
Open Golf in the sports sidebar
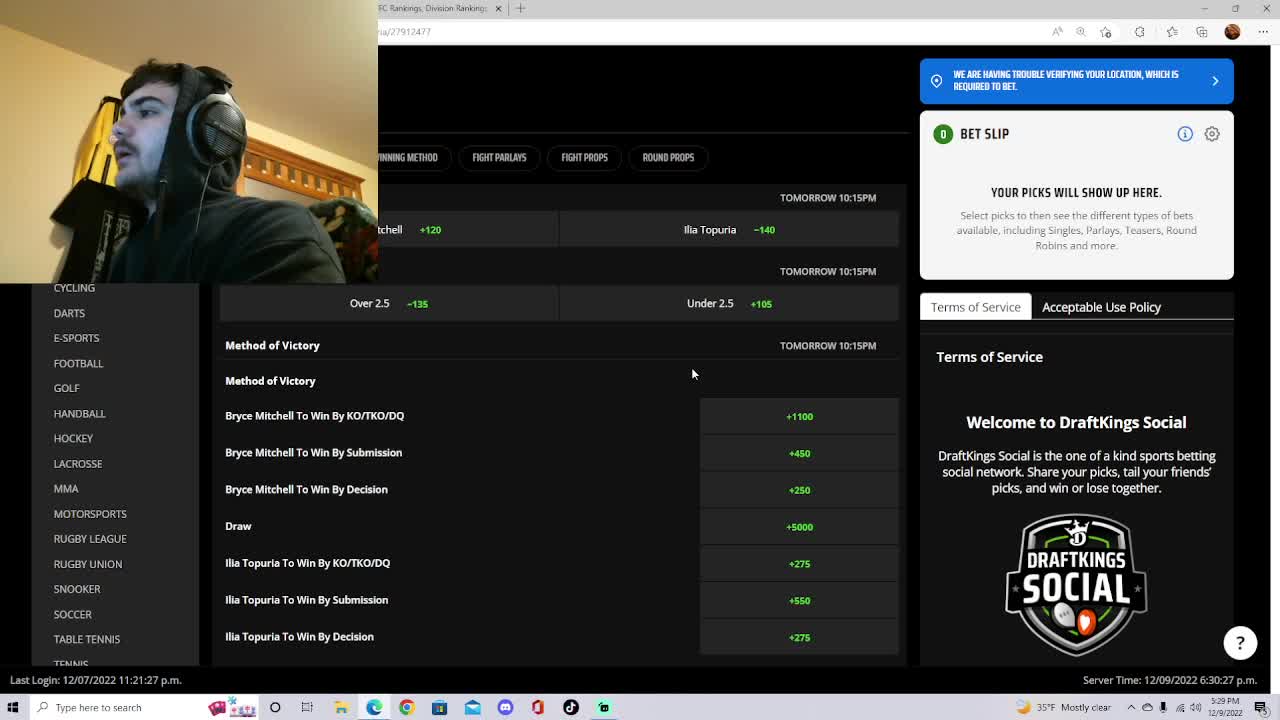coord(66,388)
